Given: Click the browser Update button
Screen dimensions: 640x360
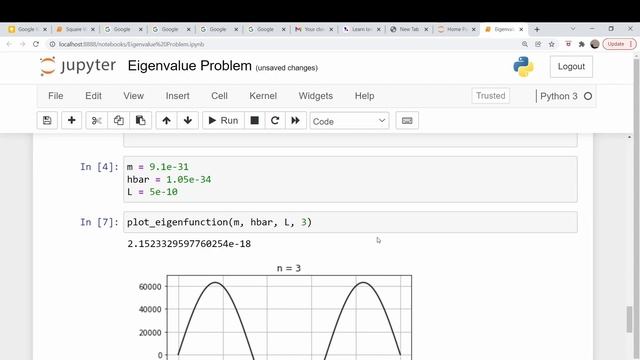Looking at the screenshot, I should [x=619, y=44].
